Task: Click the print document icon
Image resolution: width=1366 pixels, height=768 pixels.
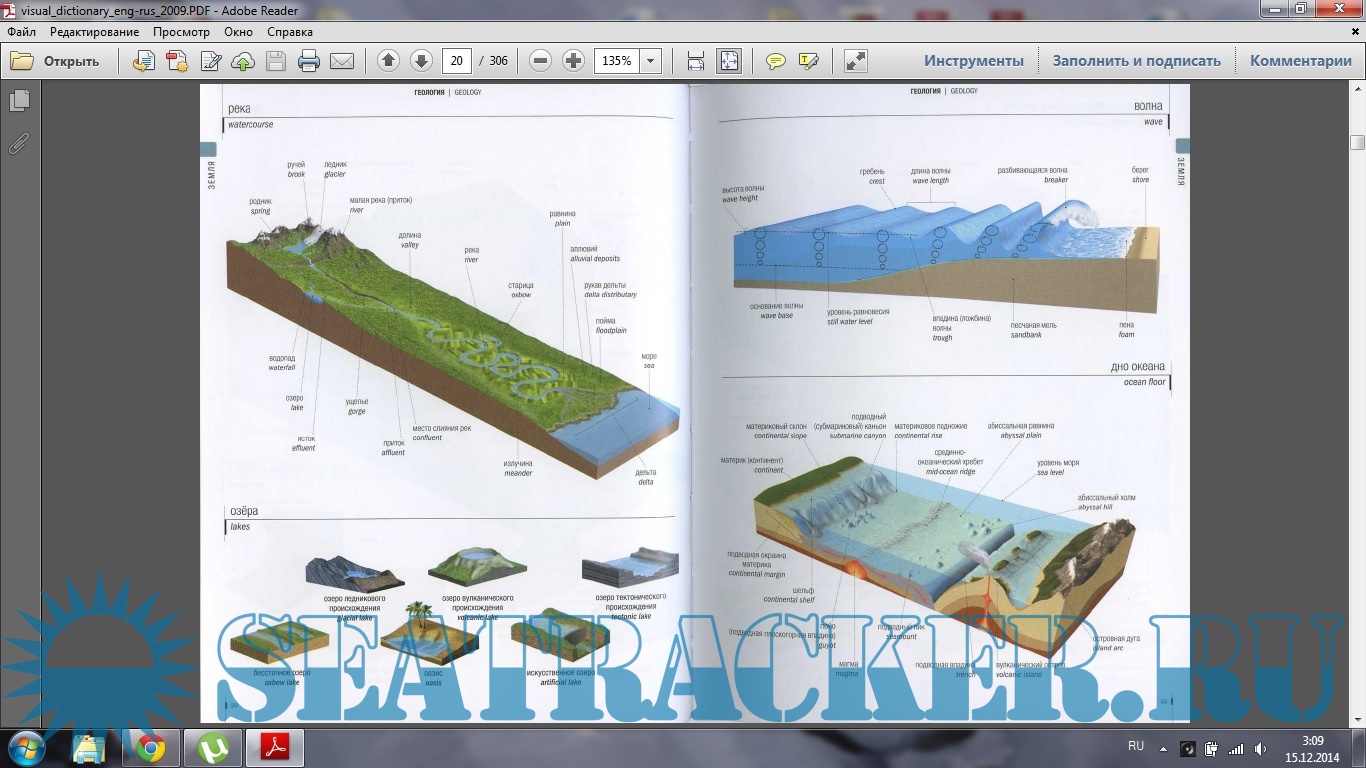Action: (x=309, y=61)
